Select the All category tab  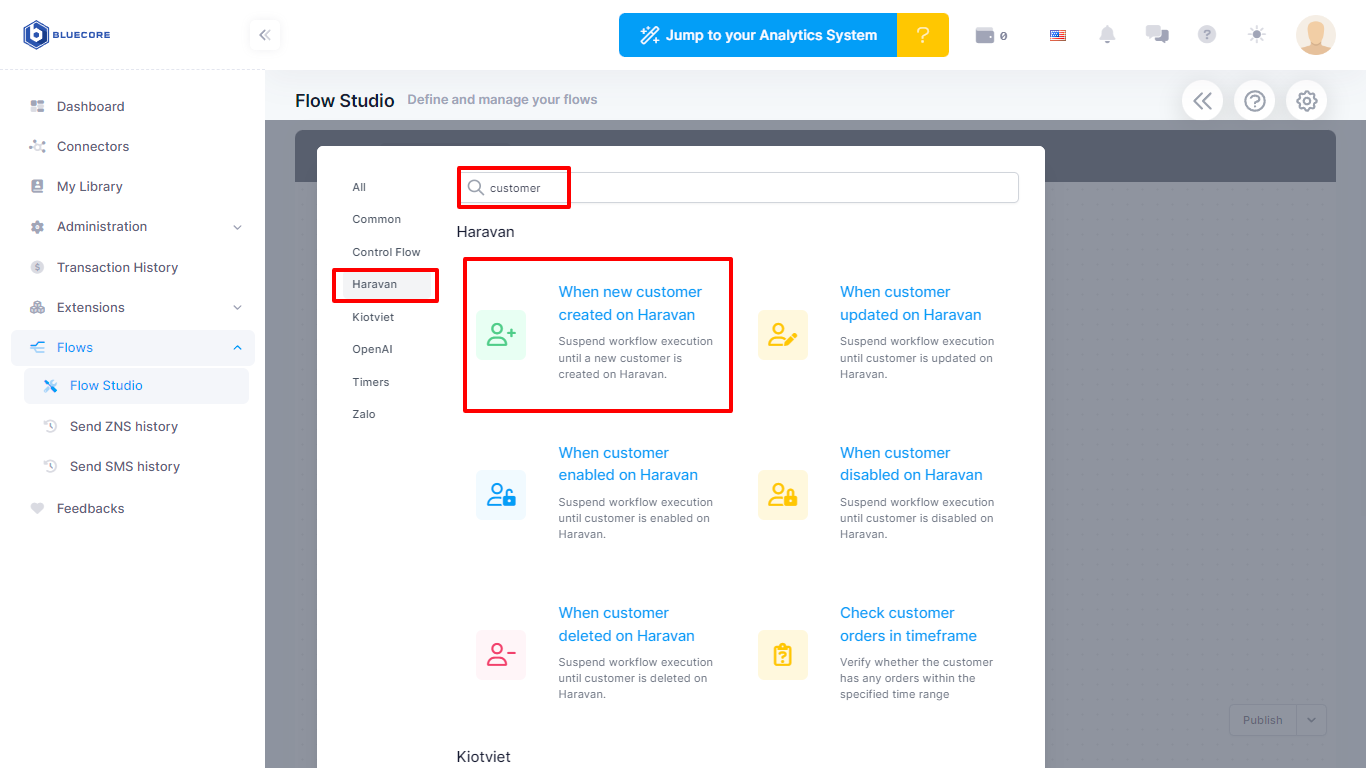click(359, 187)
